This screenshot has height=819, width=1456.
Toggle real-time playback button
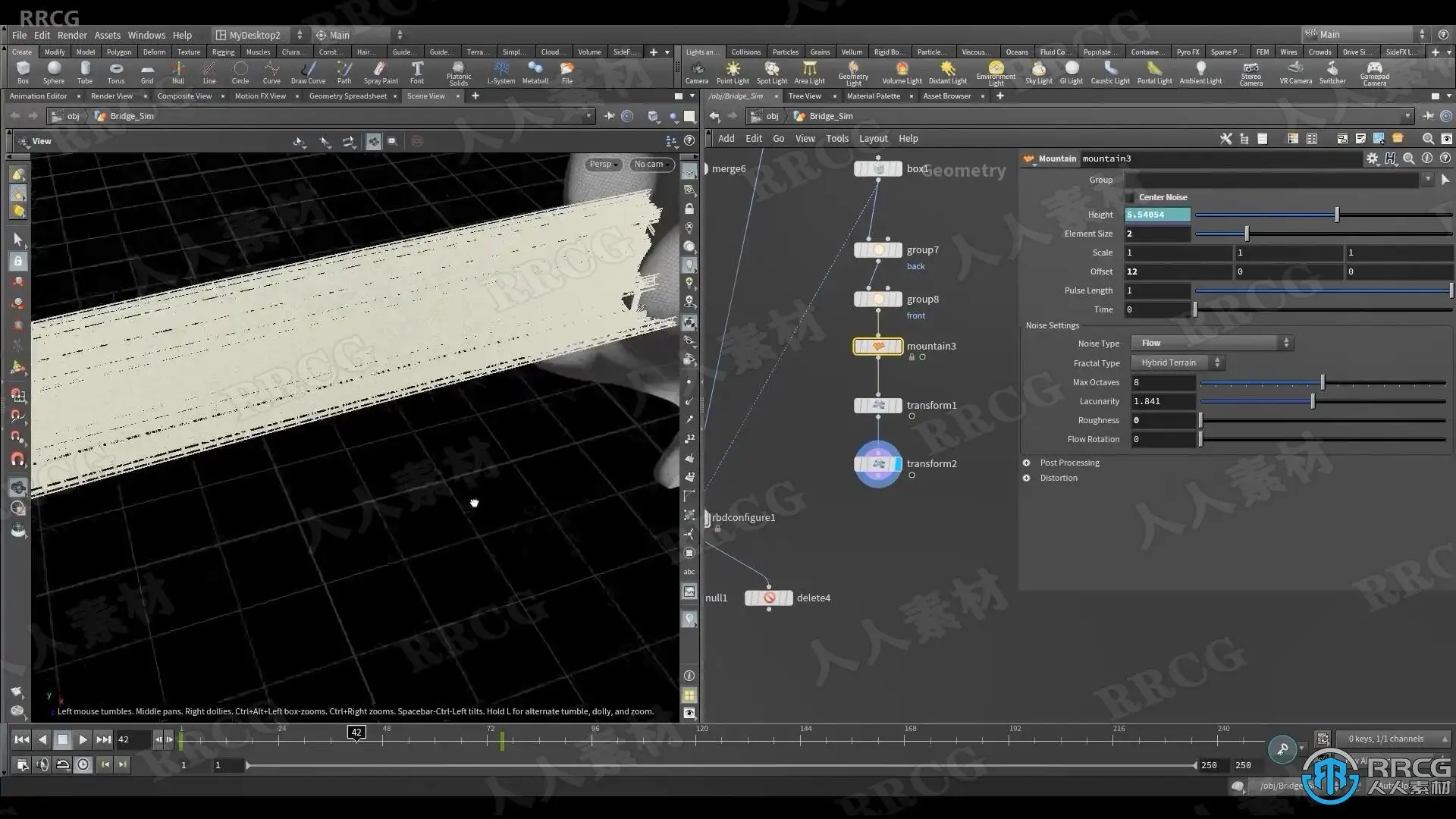(x=83, y=765)
